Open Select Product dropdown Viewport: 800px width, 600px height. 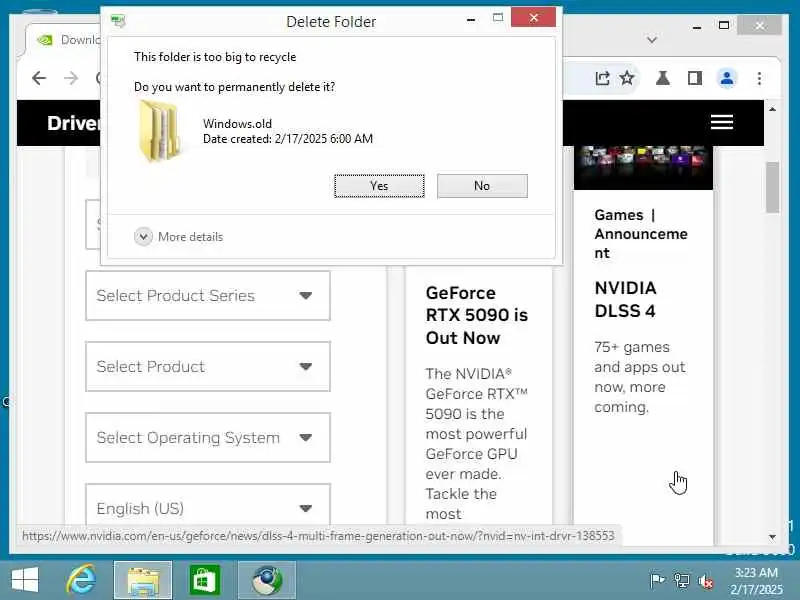pyautogui.click(x=208, y=366)
